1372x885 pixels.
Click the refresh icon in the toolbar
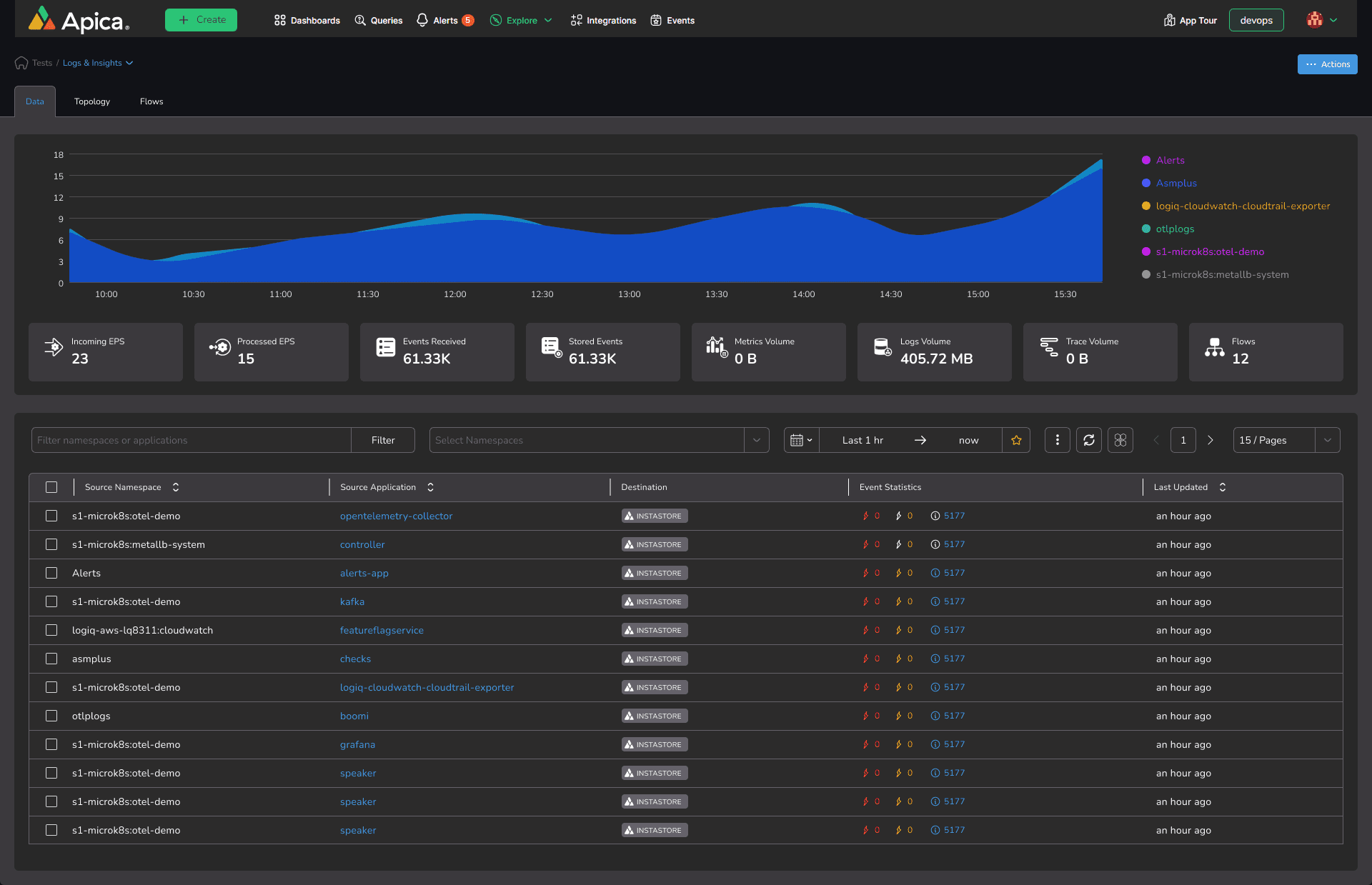[1089, 440]
